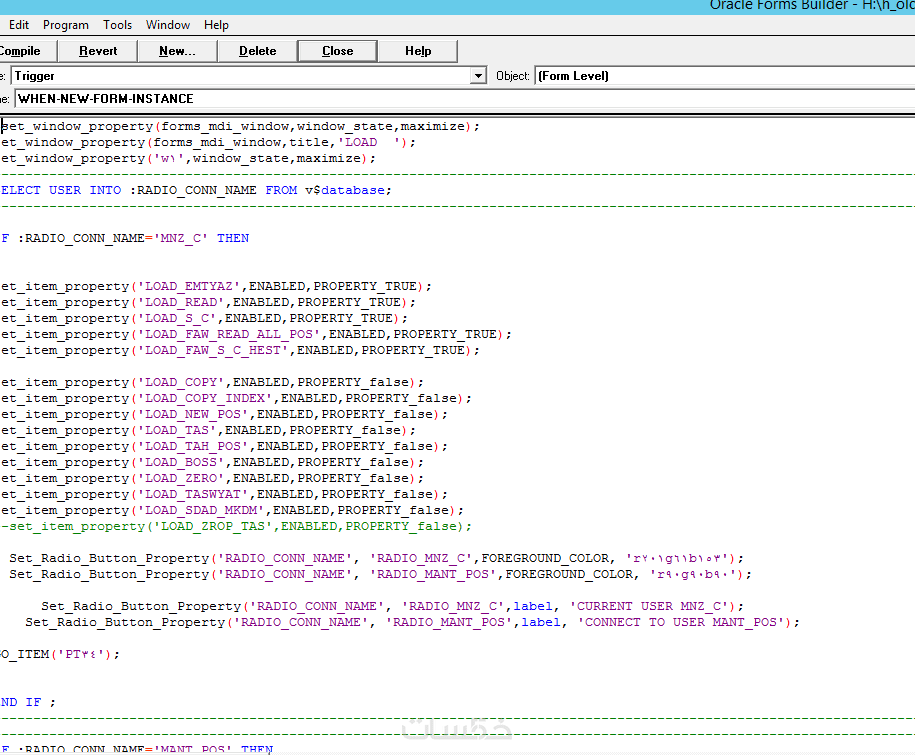Select the Trigger type combo box
915x755 pixels.
(249, 76)
